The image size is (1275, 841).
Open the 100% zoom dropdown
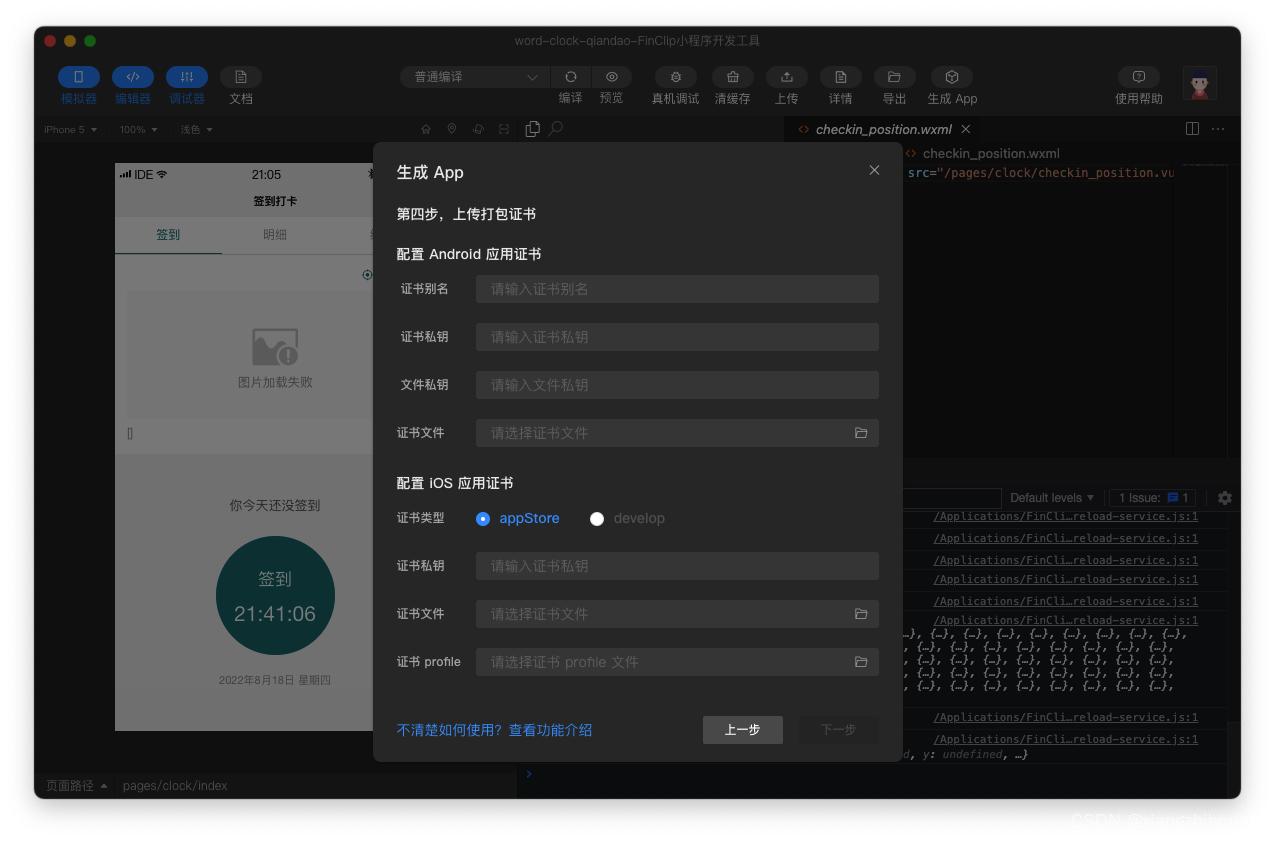(x=139, y=129)
